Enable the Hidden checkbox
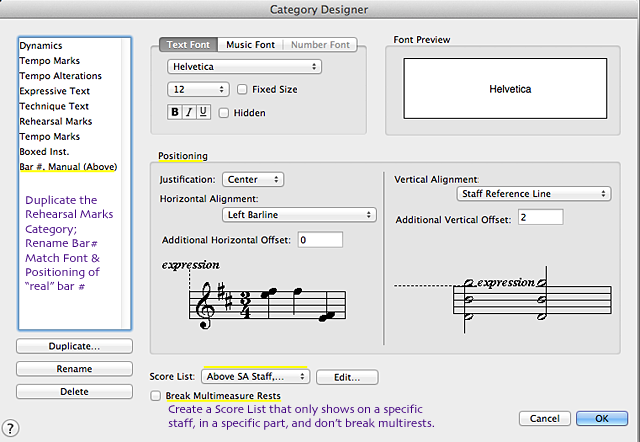 (224, 113)
